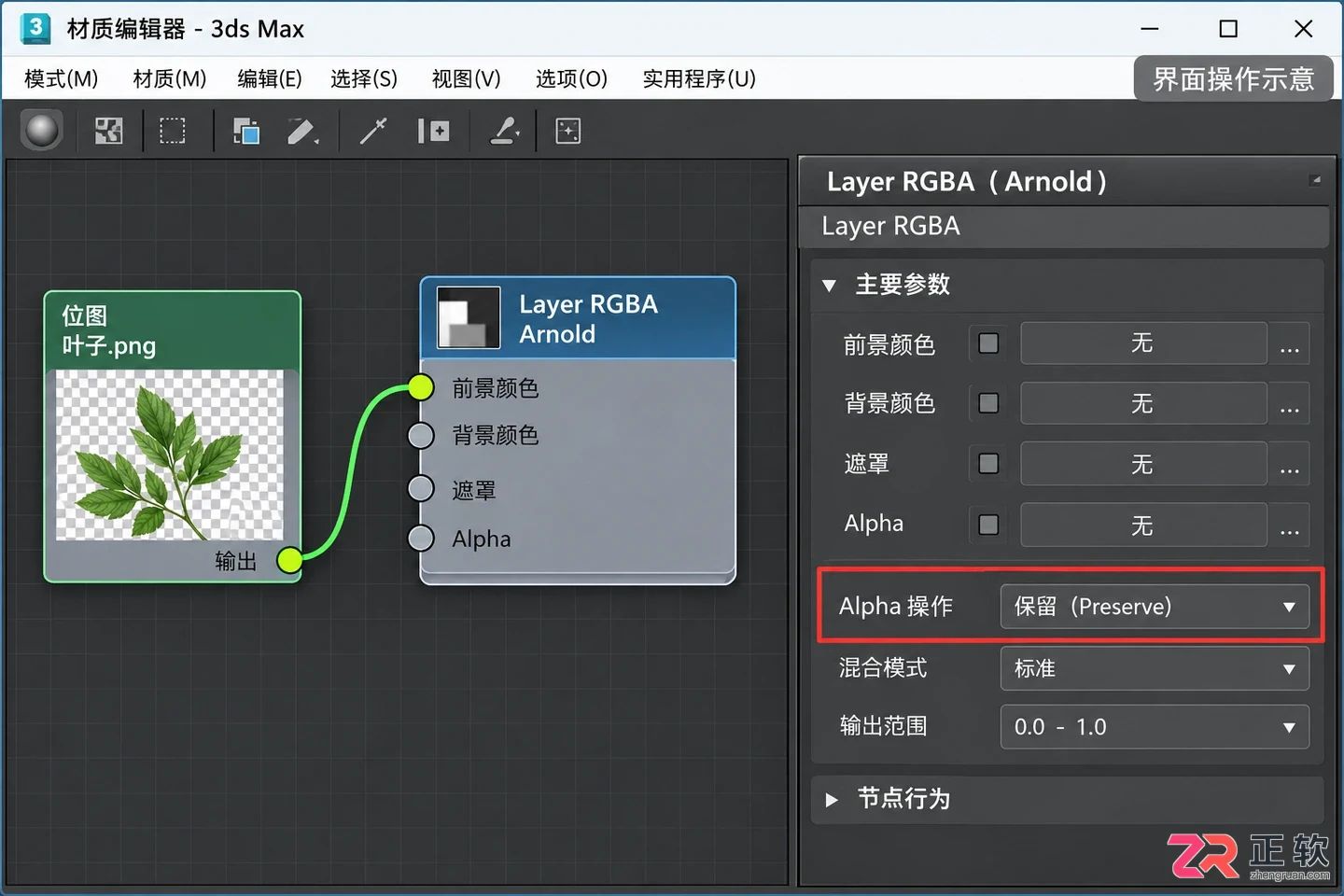Click the bitmap node output socket
1344x896 pixels.
coord(290,560)
